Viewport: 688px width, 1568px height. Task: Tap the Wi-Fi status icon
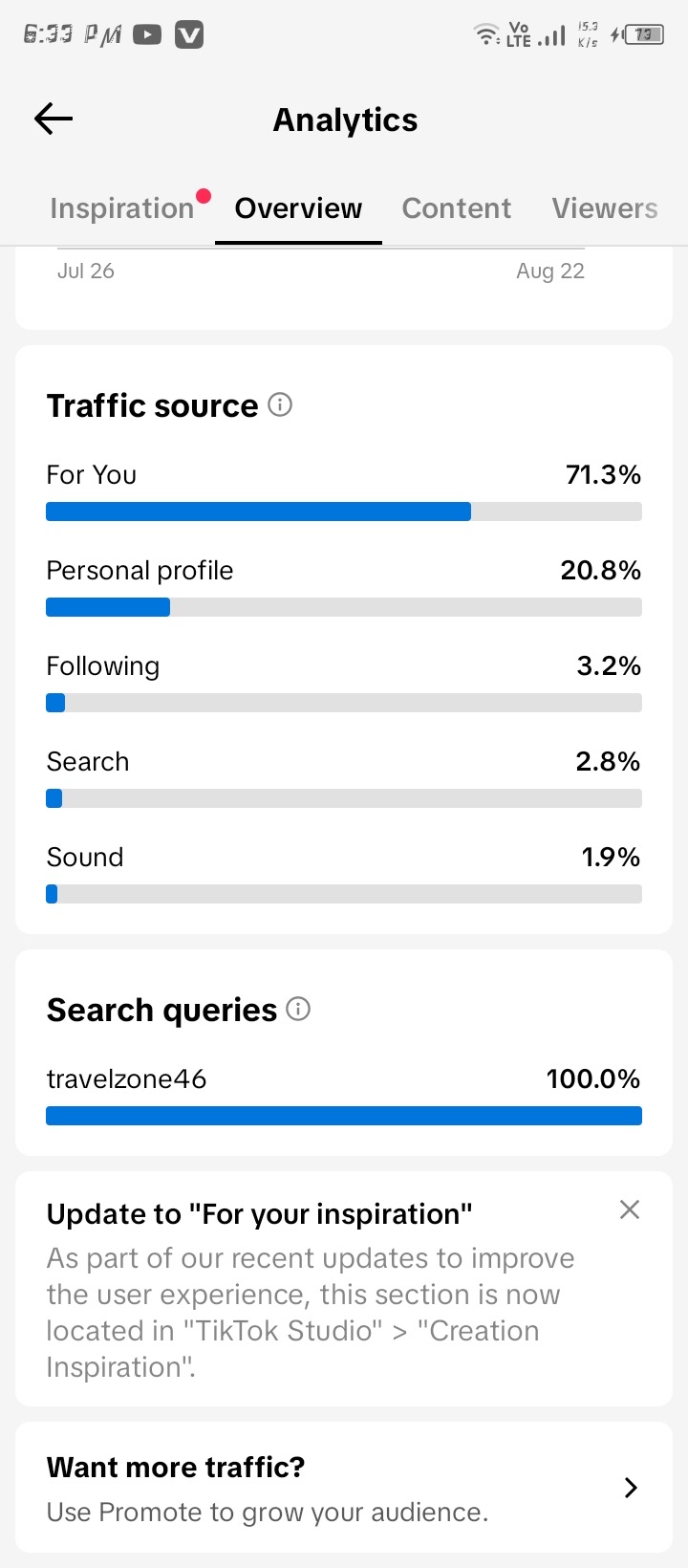click(487, 35)
